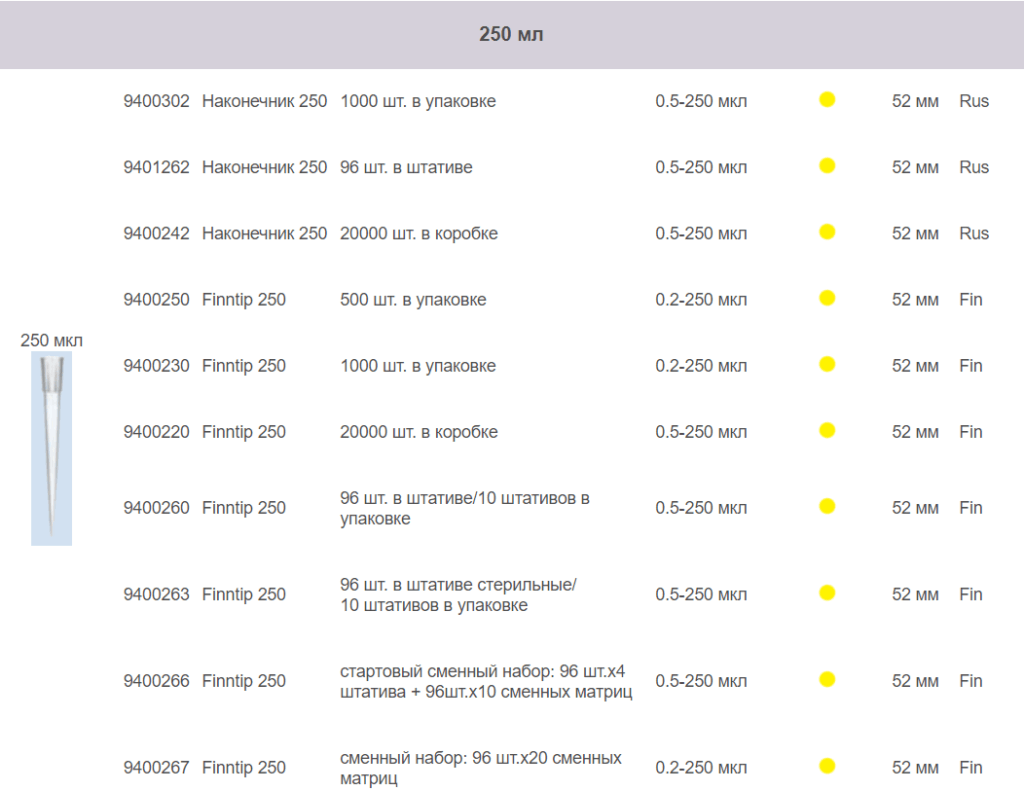Click catalog number 9400267
This screenshot has height=791, width=1024.
[x=156, y=768]
